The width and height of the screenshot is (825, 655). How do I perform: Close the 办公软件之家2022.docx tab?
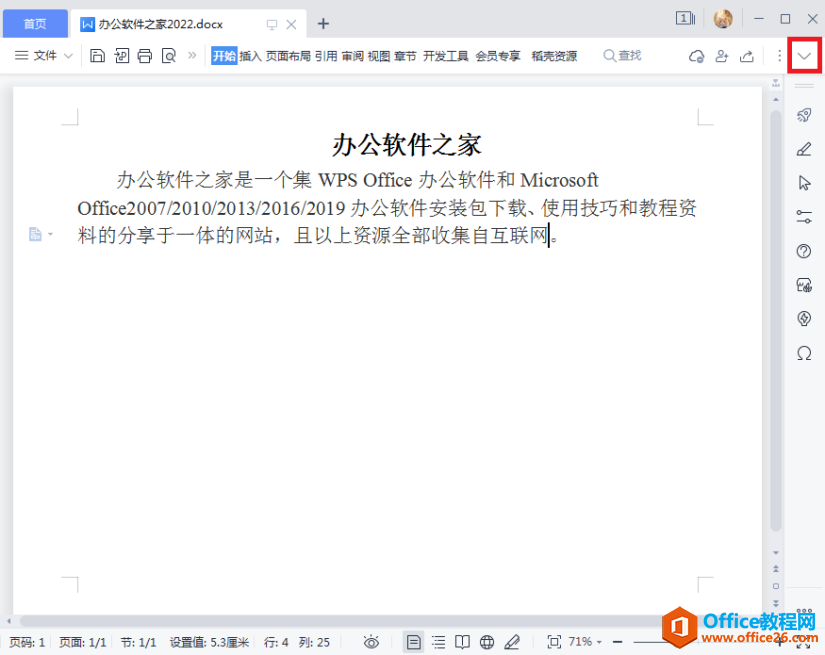[x=291, y=24]
